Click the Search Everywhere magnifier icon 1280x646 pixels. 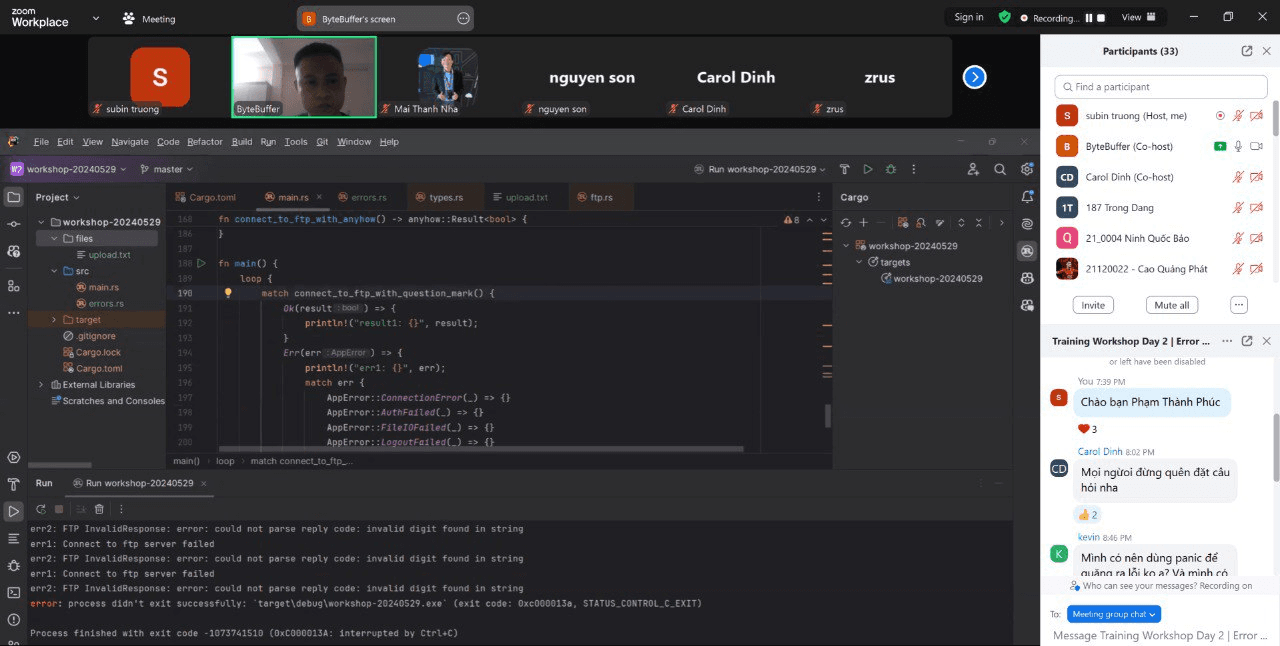[1000, 170]
